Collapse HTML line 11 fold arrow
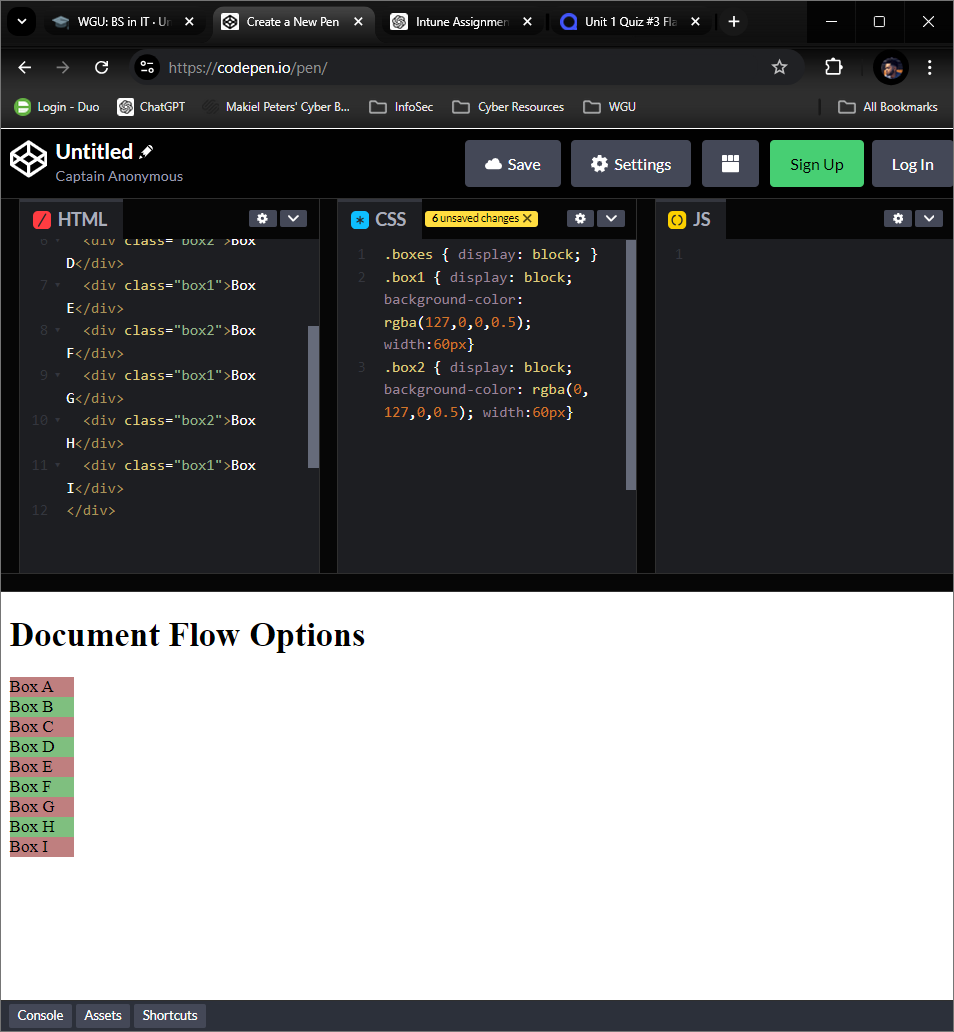The height and width of the screenshot is (1032, 954). 57,465
